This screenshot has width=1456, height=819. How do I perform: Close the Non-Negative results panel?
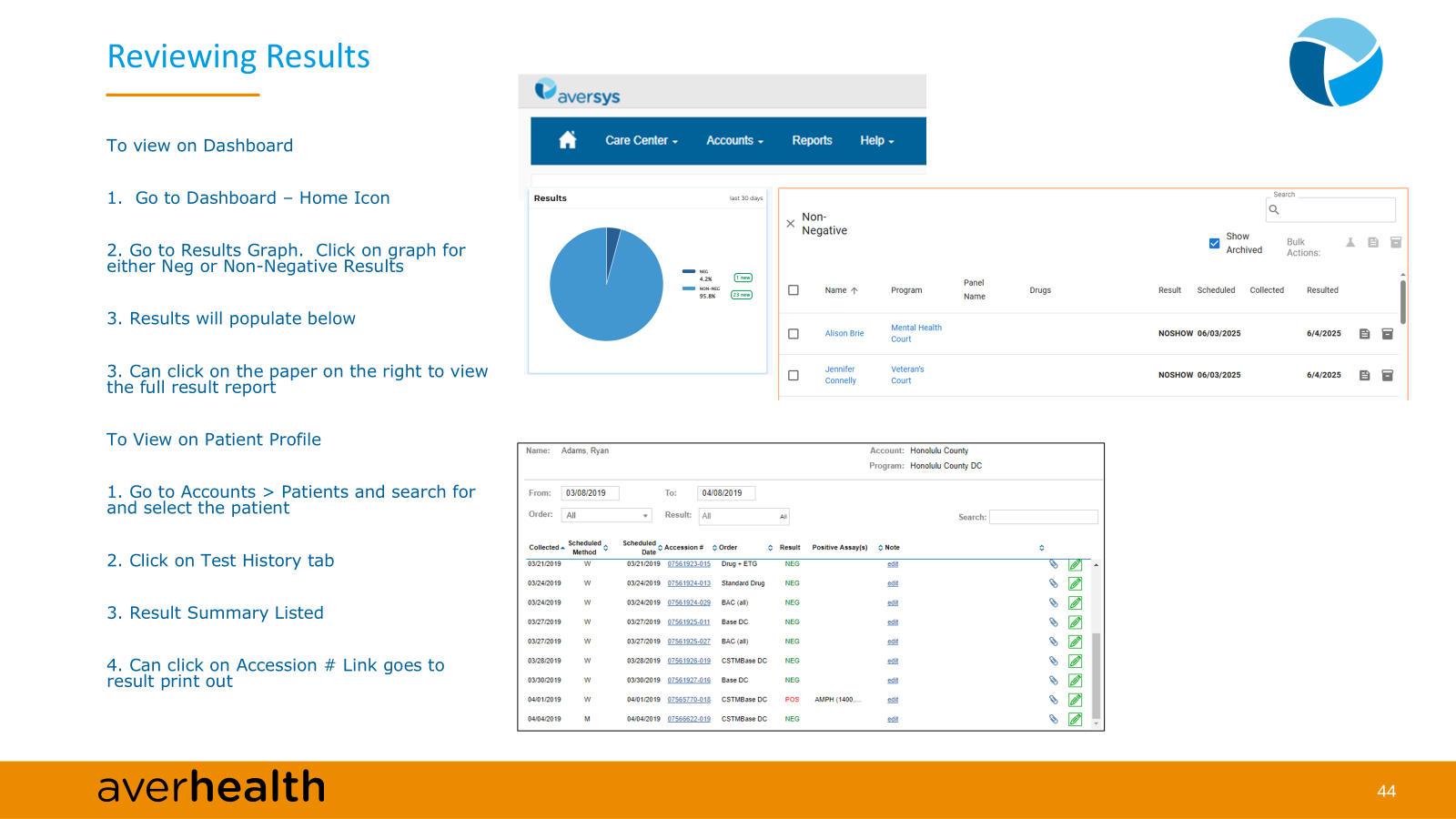coord(790,224)
